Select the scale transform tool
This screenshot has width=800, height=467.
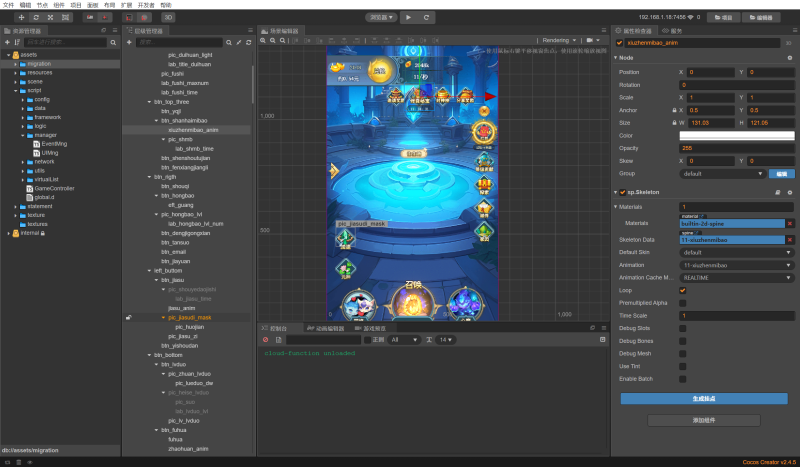tap(51, 17)
